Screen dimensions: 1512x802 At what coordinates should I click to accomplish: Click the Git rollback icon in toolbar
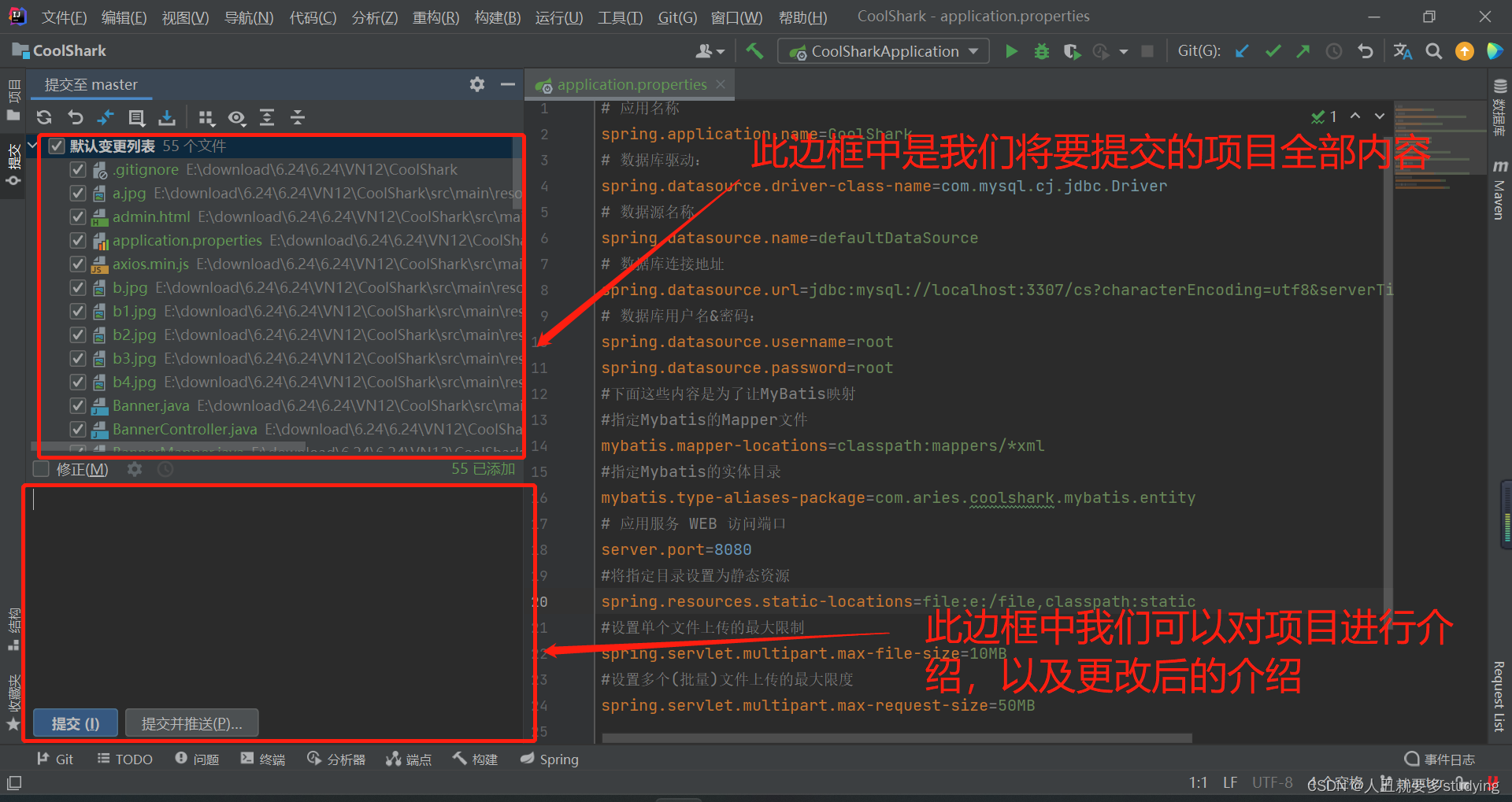[x=1365, y=51]
